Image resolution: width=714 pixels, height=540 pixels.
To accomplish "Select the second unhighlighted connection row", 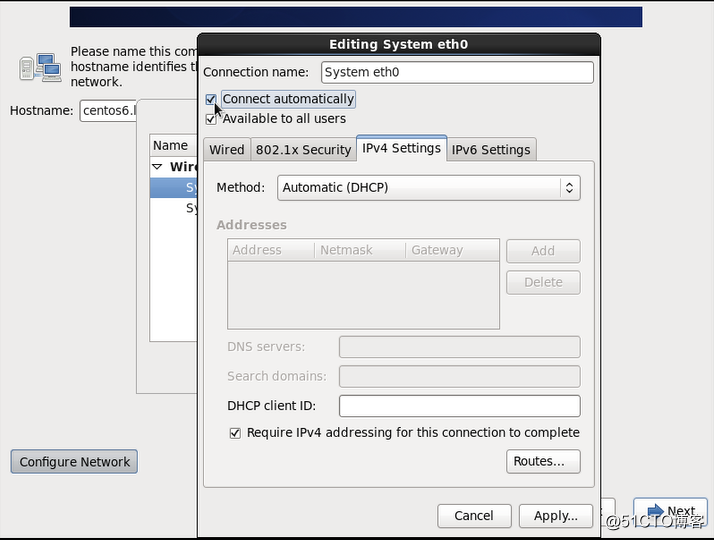I will click(173, 208).
